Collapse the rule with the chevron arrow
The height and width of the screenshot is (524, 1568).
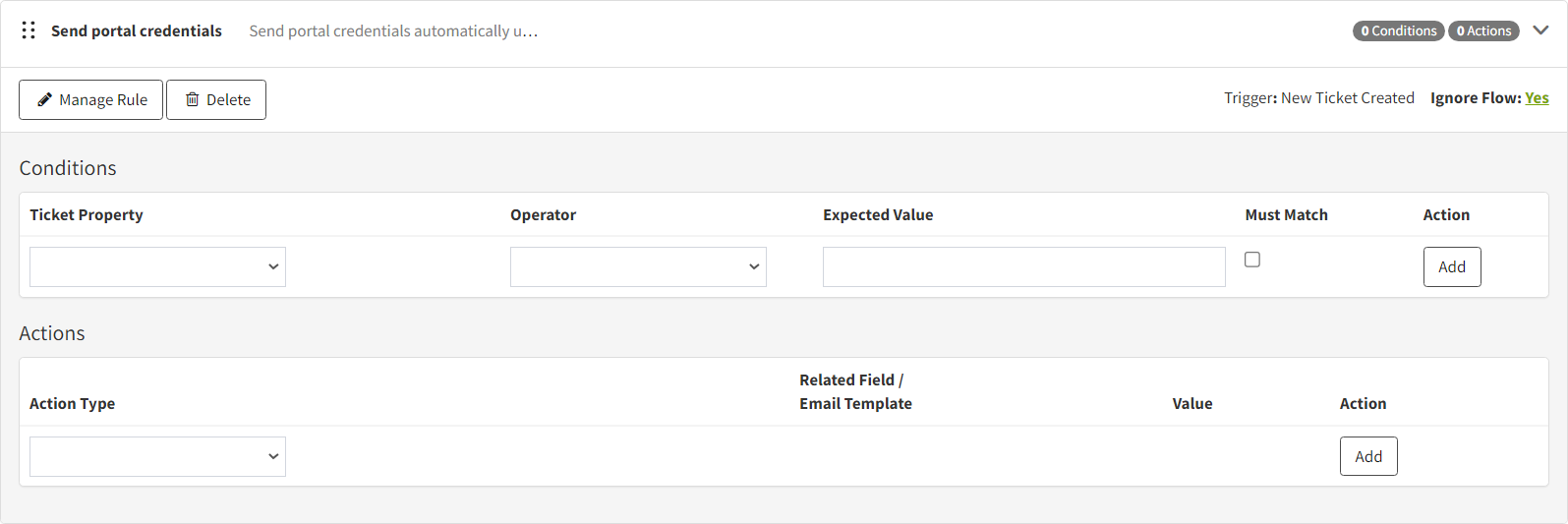pyautogui.click(x=1540, y=30)
